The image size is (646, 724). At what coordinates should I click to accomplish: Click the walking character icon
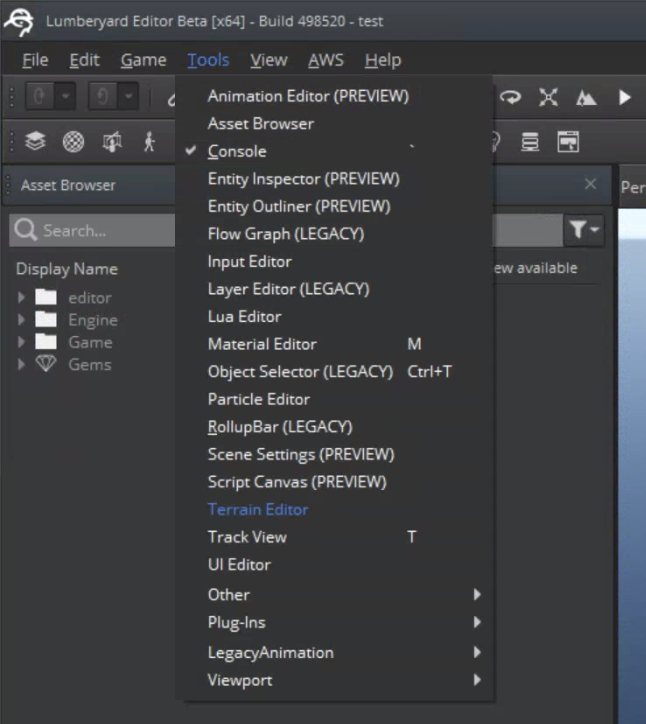pos(149,141)
